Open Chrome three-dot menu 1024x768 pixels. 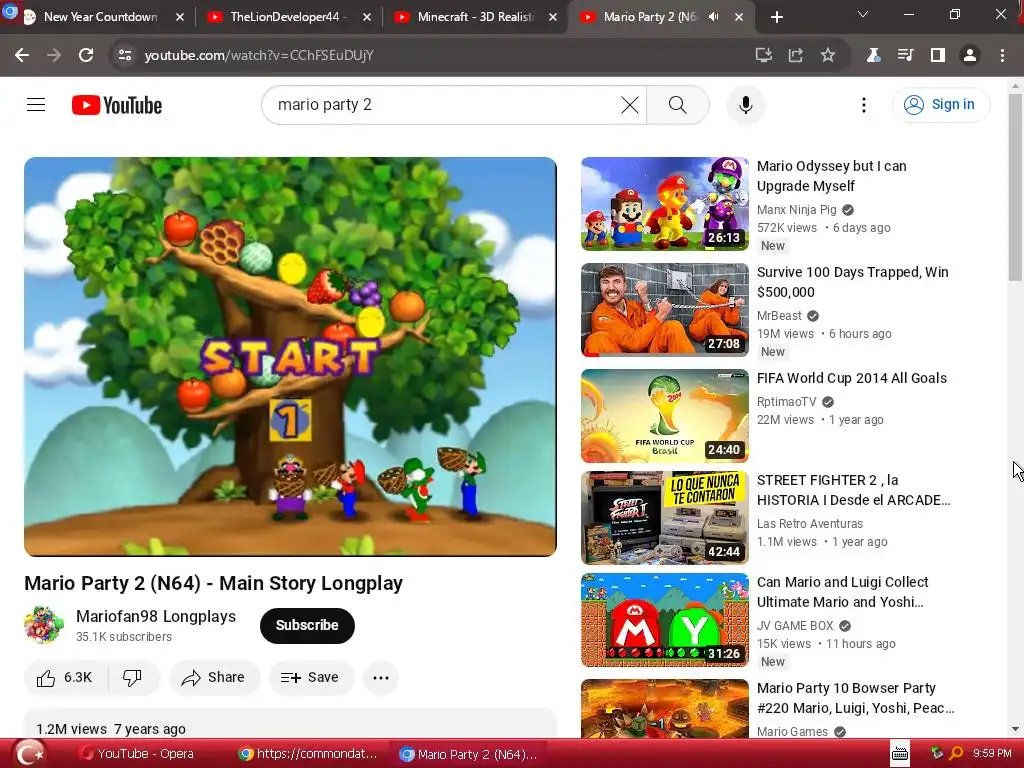(1002, 56)
